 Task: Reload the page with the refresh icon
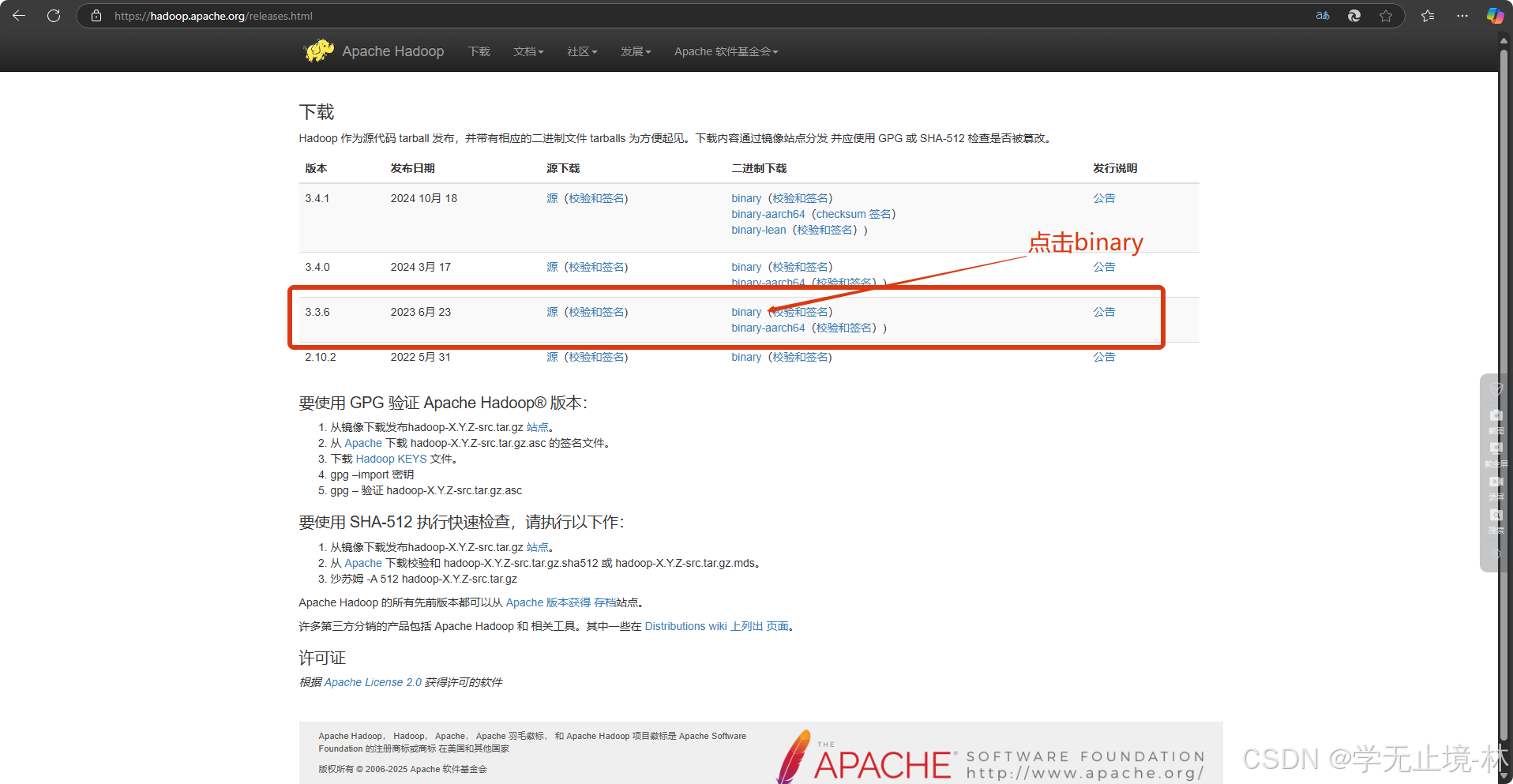tap(54, 16)
